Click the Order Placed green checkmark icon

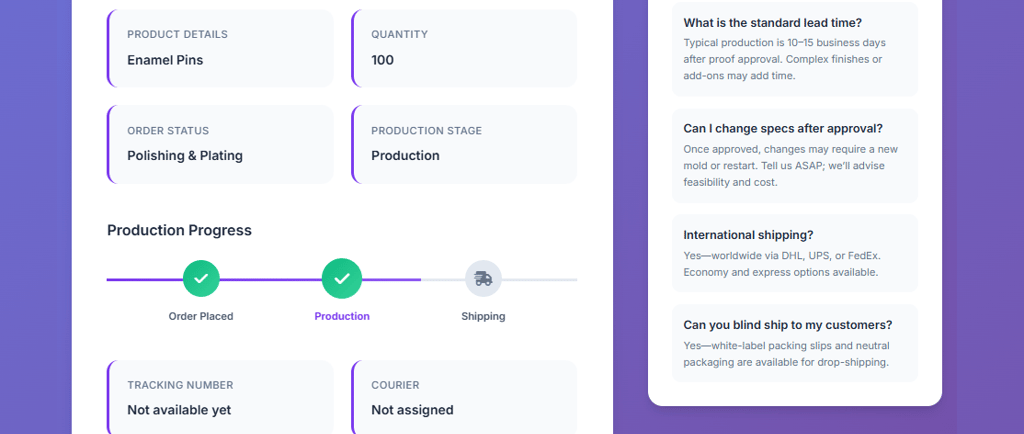(x=201, y=278)
